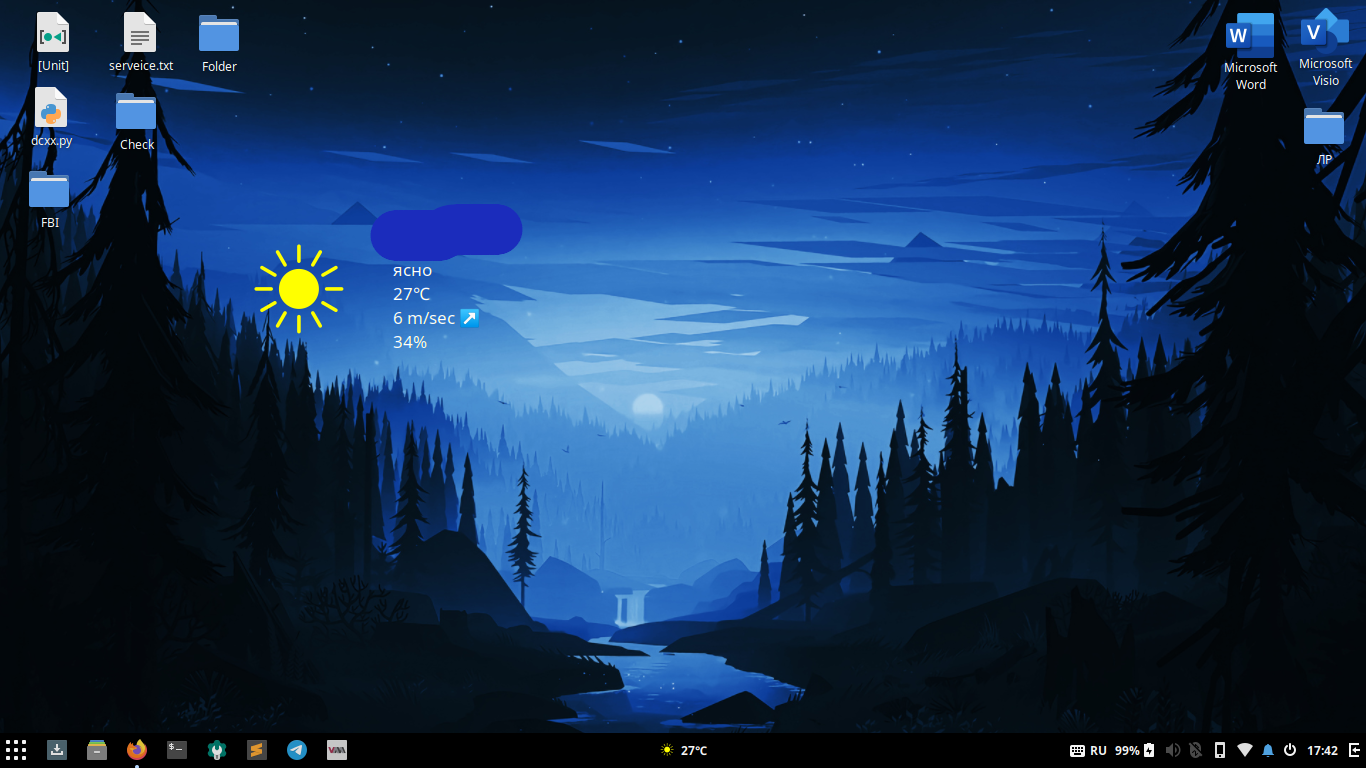Click the sun icon in the weather widget
This screenshot has width=1366, height=768.
pos(299,288)
